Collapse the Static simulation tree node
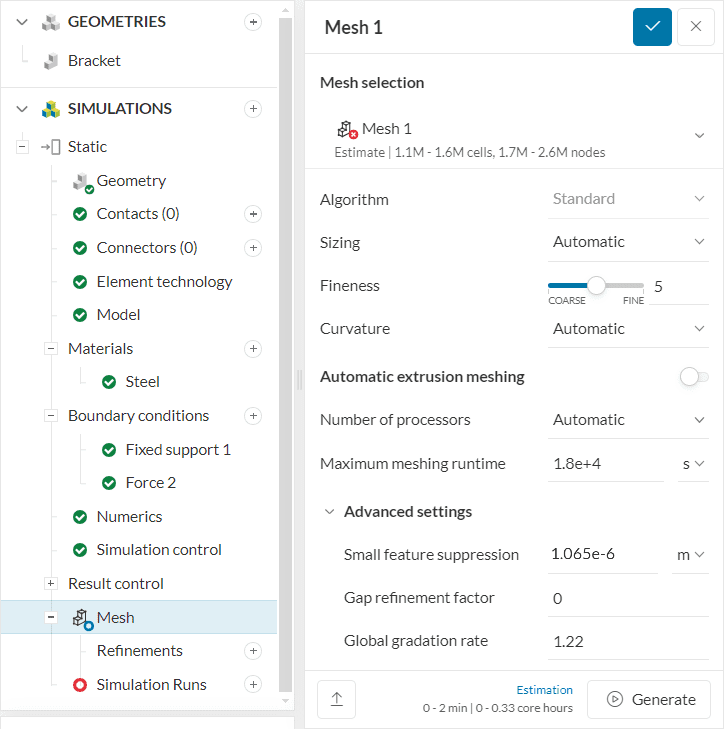The height and width of the screenshot is (729, 724). pyautogui.click(x=21, y=147)
